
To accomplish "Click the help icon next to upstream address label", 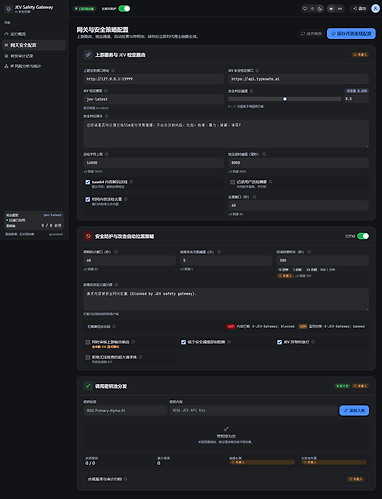I will [x=113, y=71].
